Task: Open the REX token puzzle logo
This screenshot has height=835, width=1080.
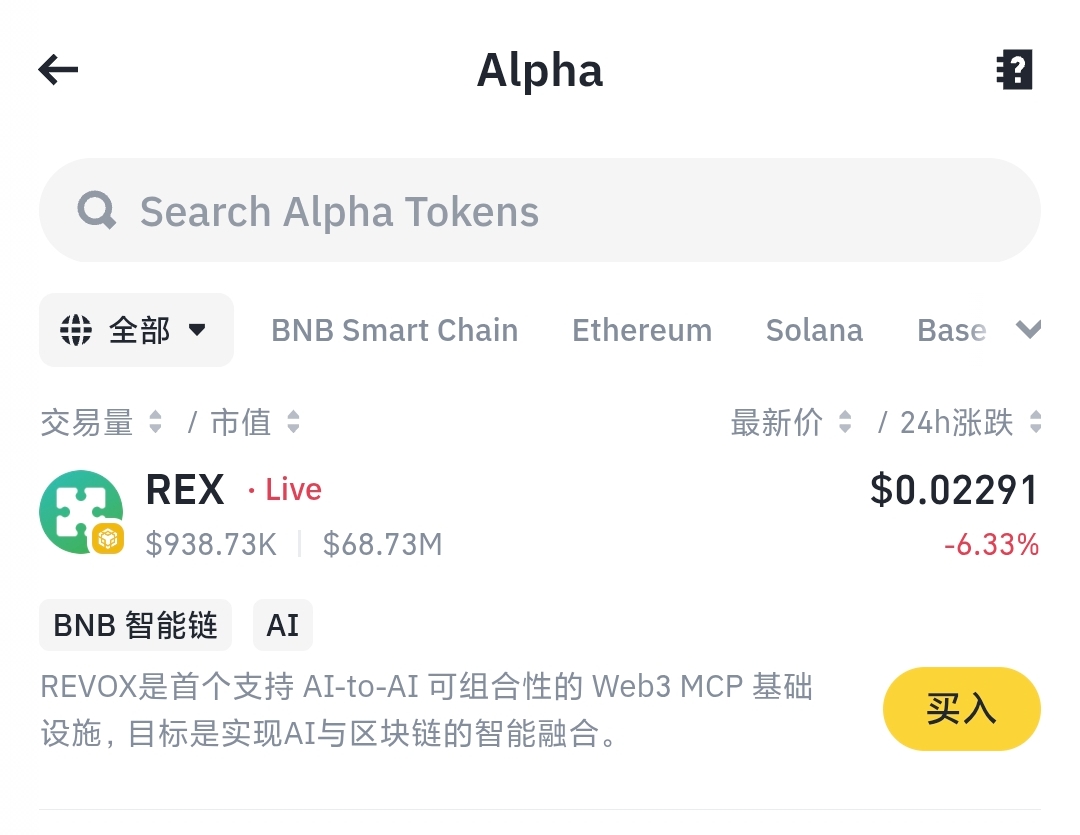Action: tap(81, 512)
